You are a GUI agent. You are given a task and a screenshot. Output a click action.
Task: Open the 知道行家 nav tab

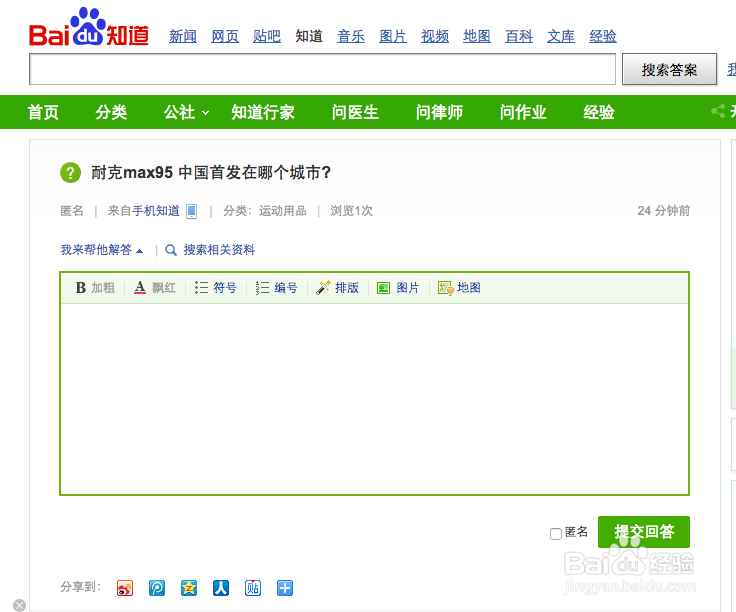[x=263, y=112]
